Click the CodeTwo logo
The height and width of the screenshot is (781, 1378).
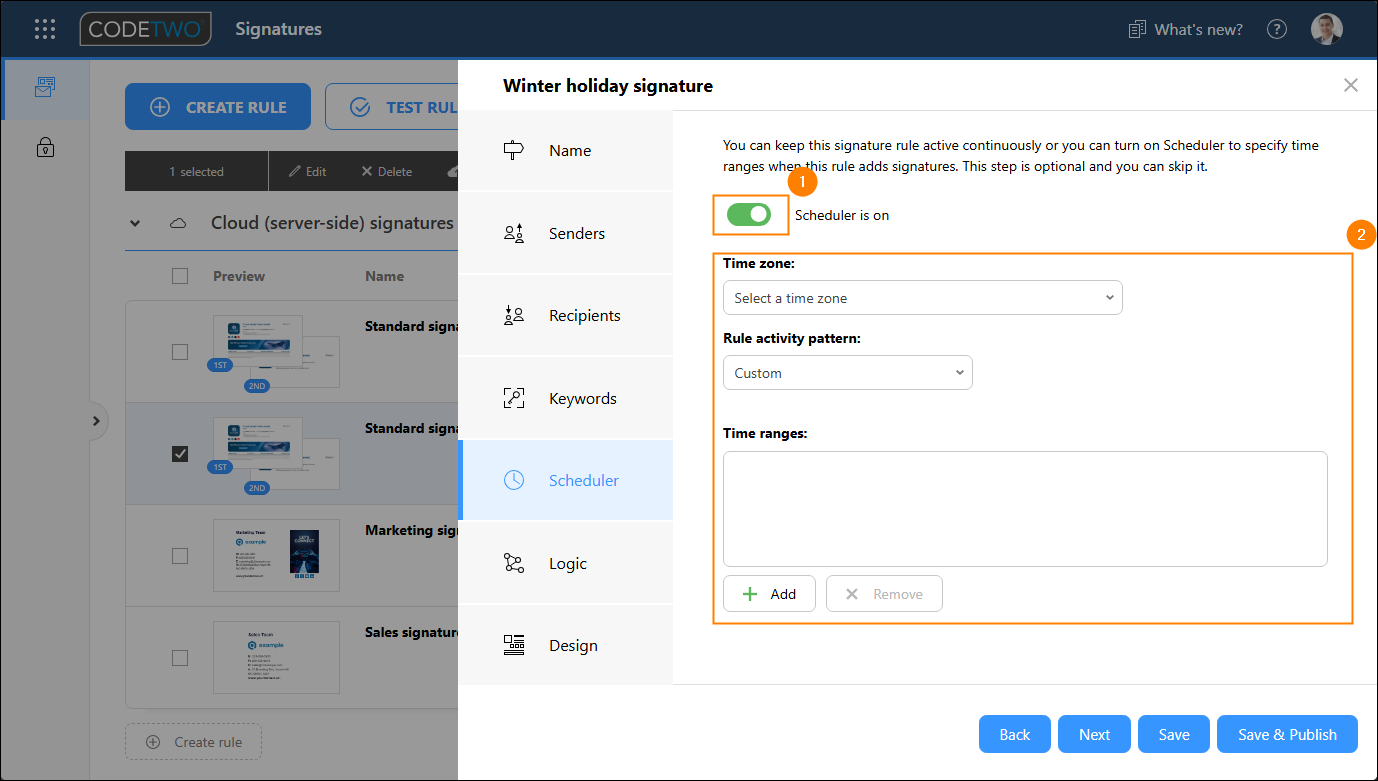146,29
